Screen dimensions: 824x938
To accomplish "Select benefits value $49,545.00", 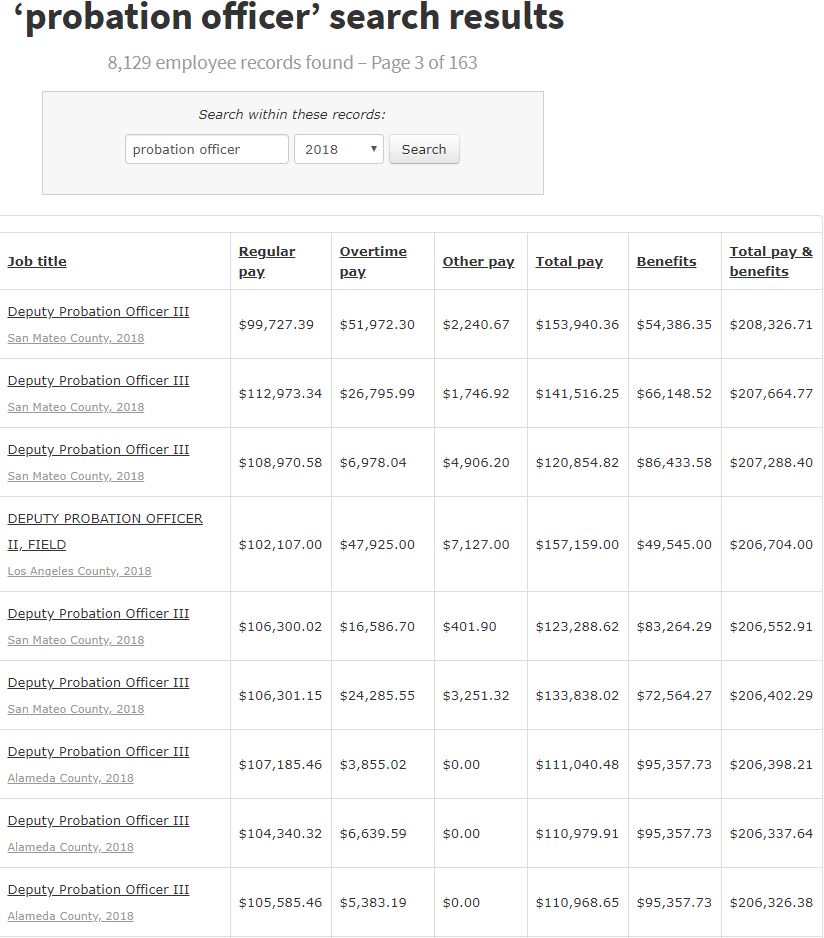I will point(674,544).
